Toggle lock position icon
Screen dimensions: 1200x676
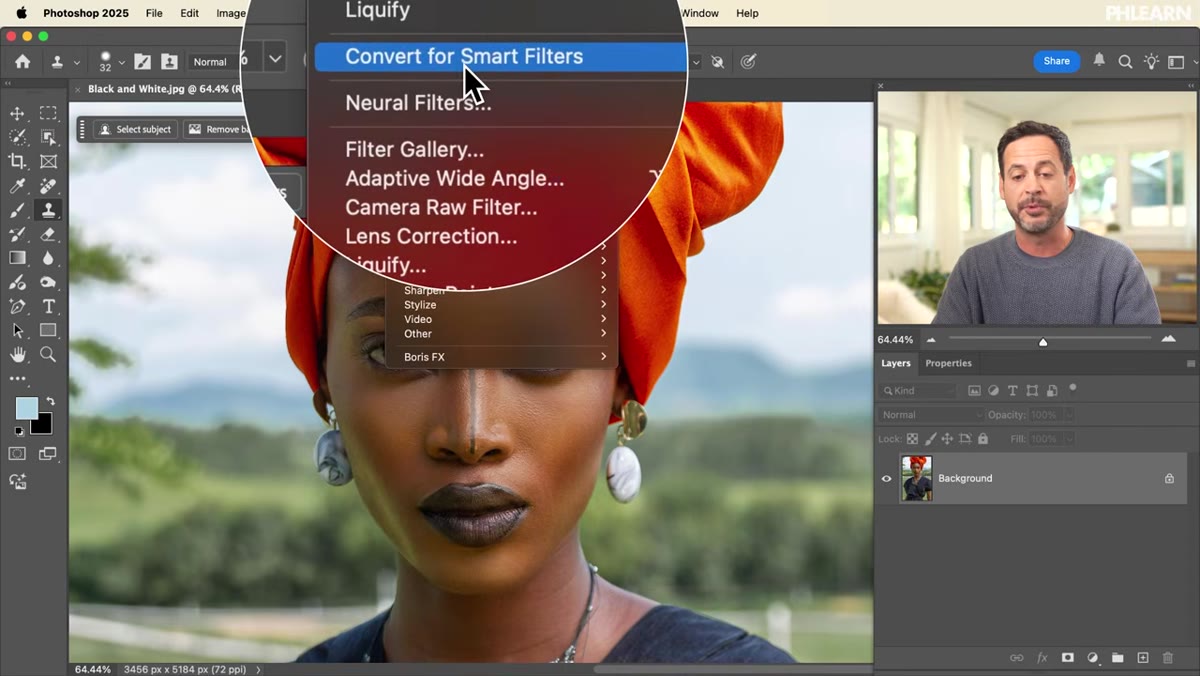pos(947,439)
